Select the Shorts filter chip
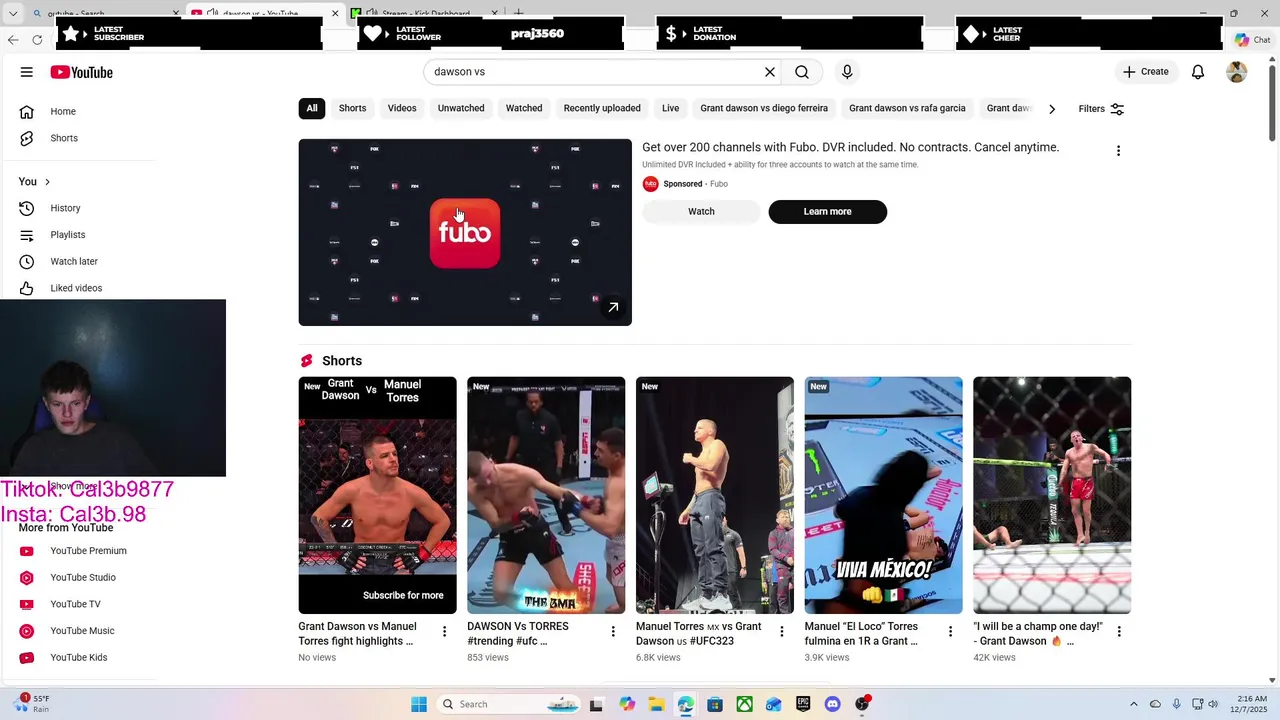This screenshot has height=720, width=1280. coord(353,108)
